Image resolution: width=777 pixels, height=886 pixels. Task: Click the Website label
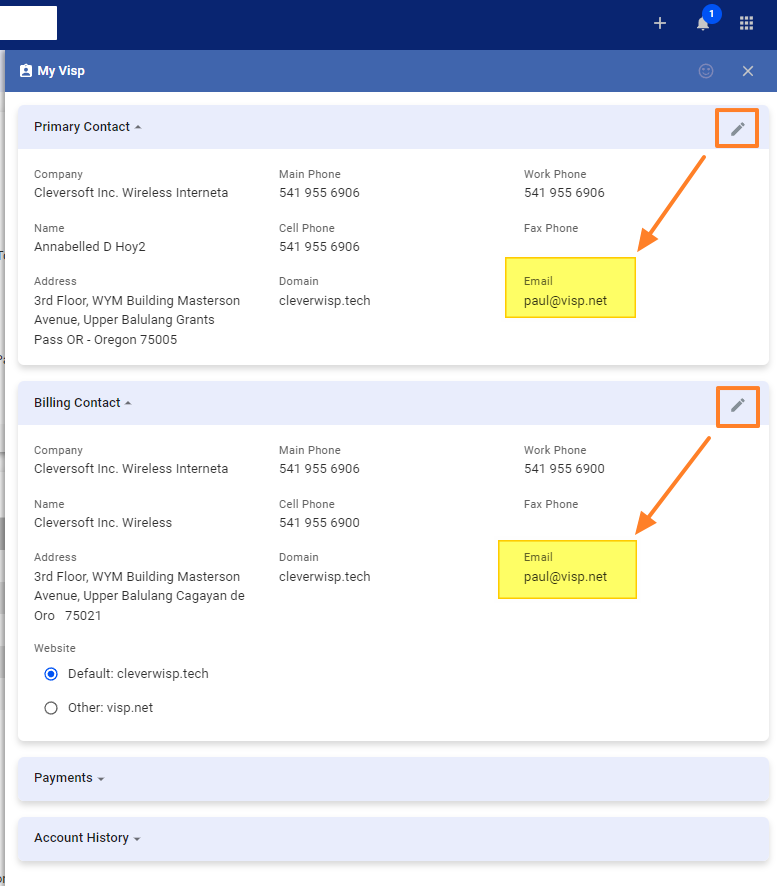(x=55, y=648)
